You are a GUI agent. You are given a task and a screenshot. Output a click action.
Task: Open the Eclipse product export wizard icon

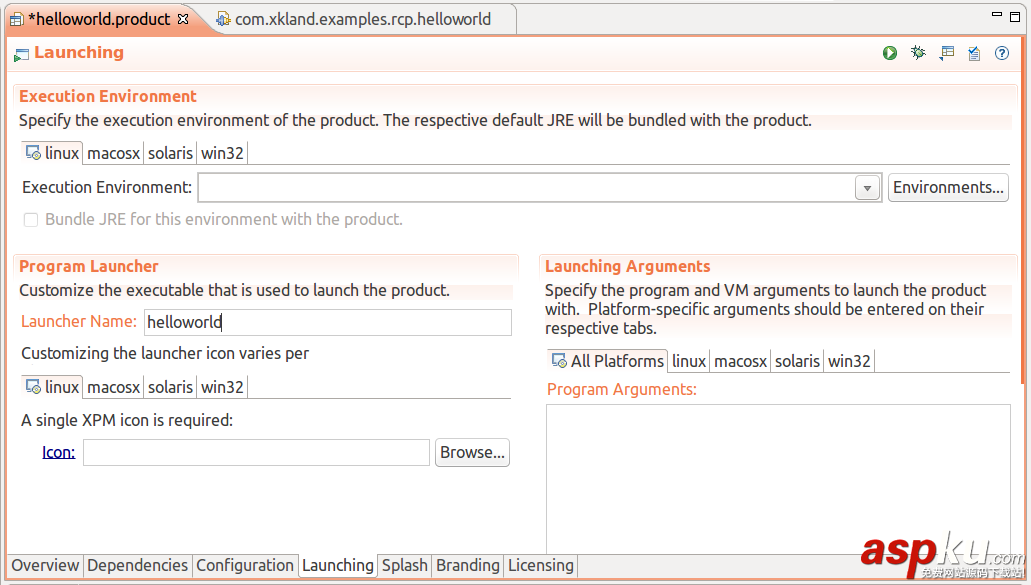pyautogui.click(x=946, y=53)
